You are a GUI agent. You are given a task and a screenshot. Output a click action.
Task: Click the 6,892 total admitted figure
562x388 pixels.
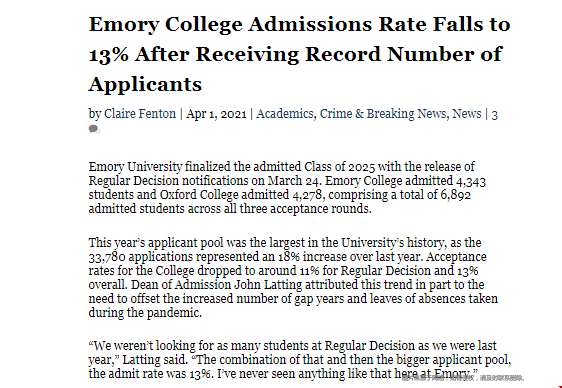[x=456, y=195]
